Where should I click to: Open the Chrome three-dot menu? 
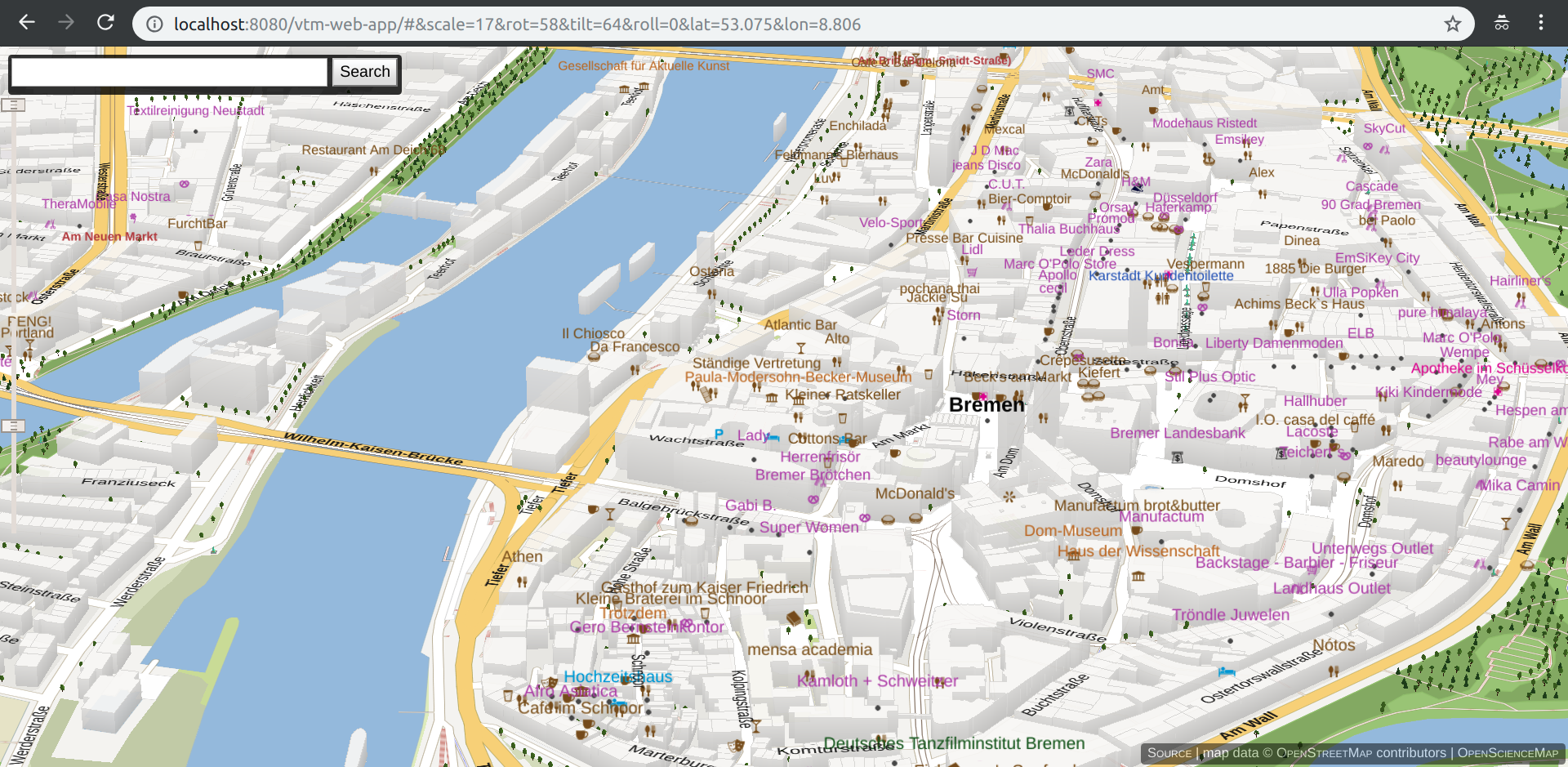(x=1540, y=23)
